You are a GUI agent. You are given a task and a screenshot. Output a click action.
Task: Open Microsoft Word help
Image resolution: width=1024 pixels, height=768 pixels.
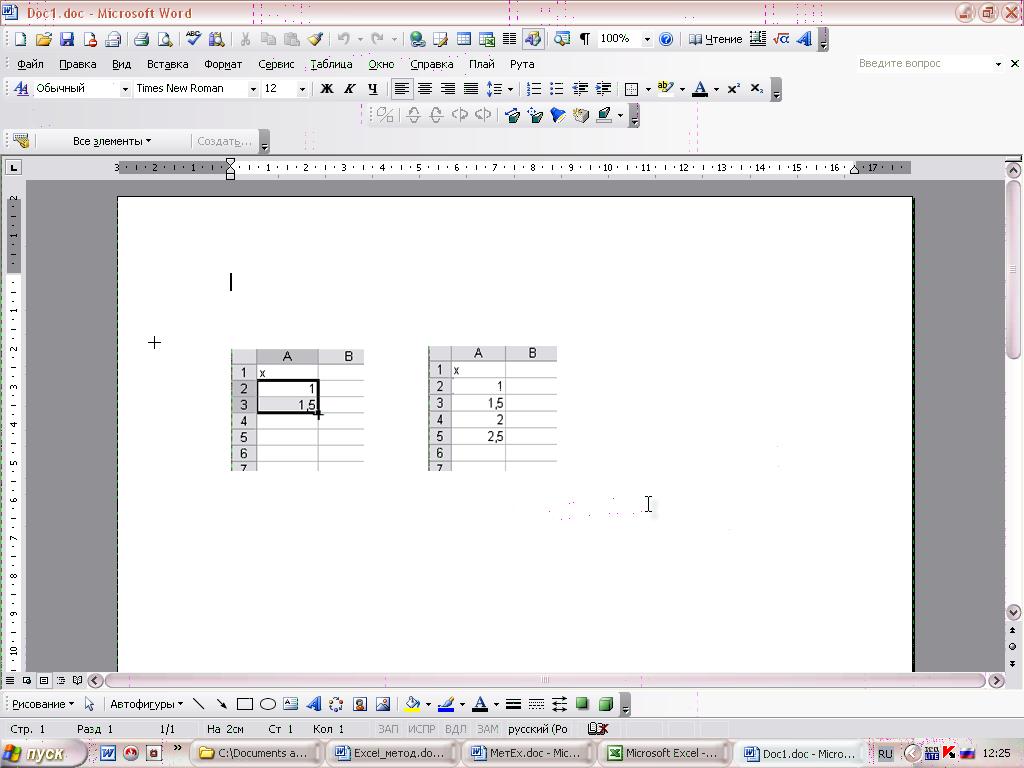point(666,39)
